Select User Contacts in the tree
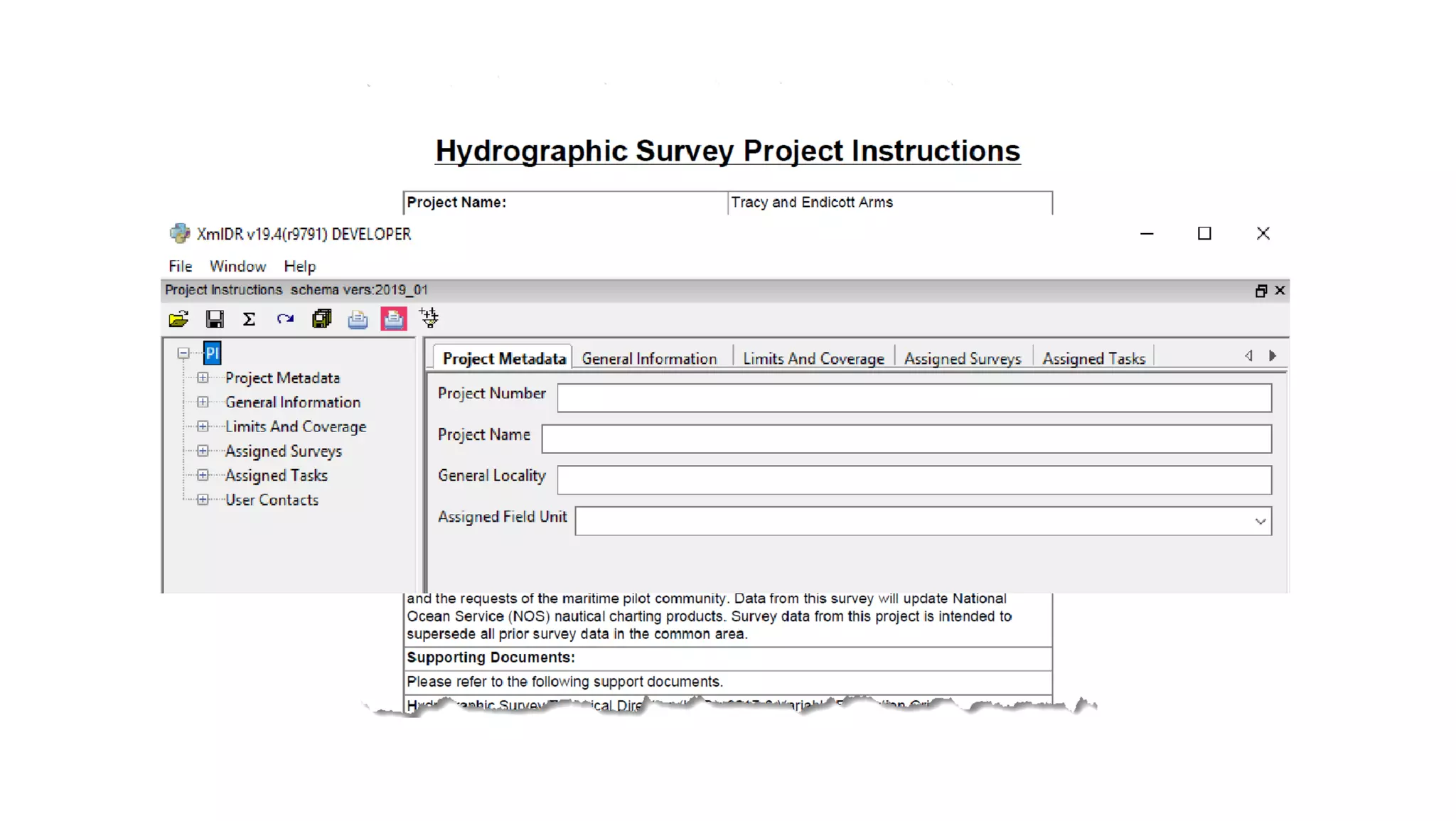1456x821 pixels. [x=272, y=500]
